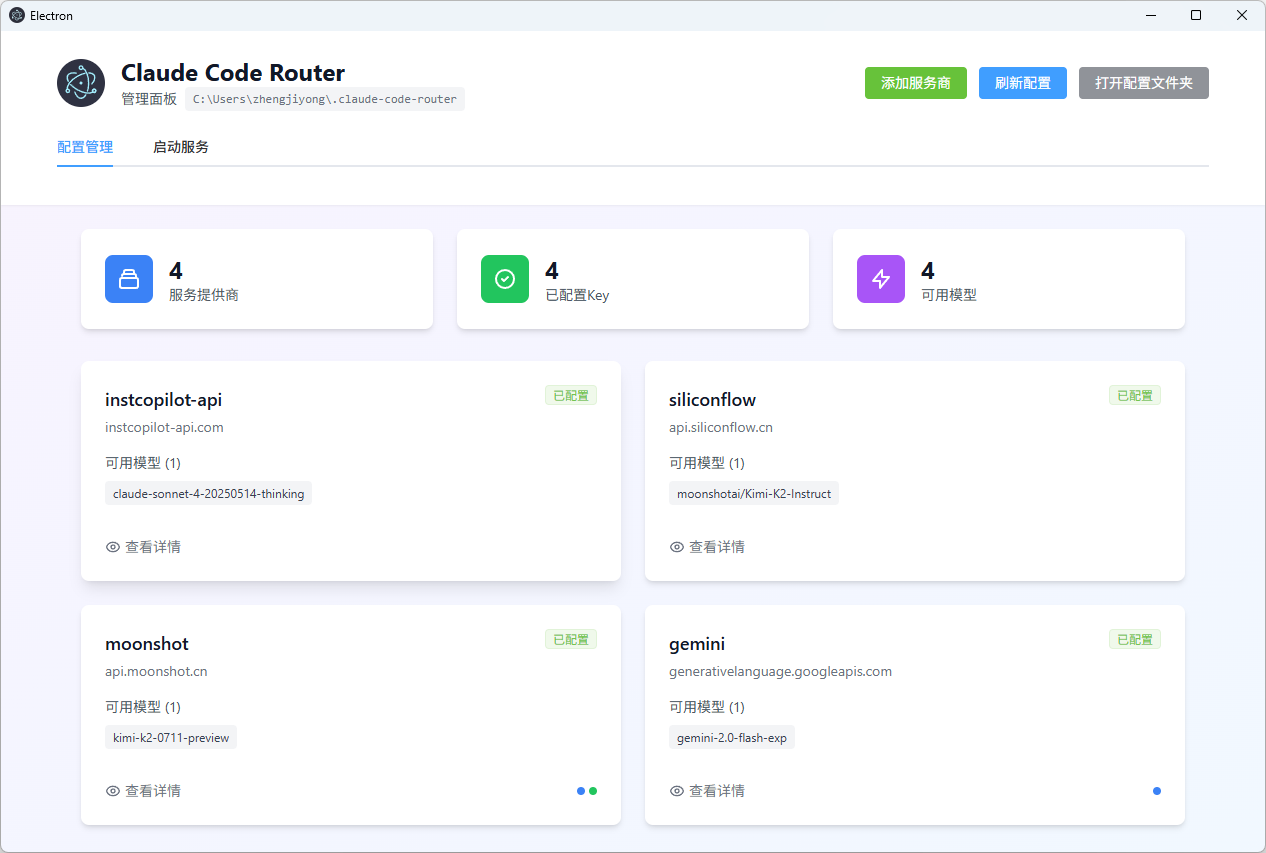Click the gemini card title
Viewport: 1266px width, 853px height.
[697, 644]
